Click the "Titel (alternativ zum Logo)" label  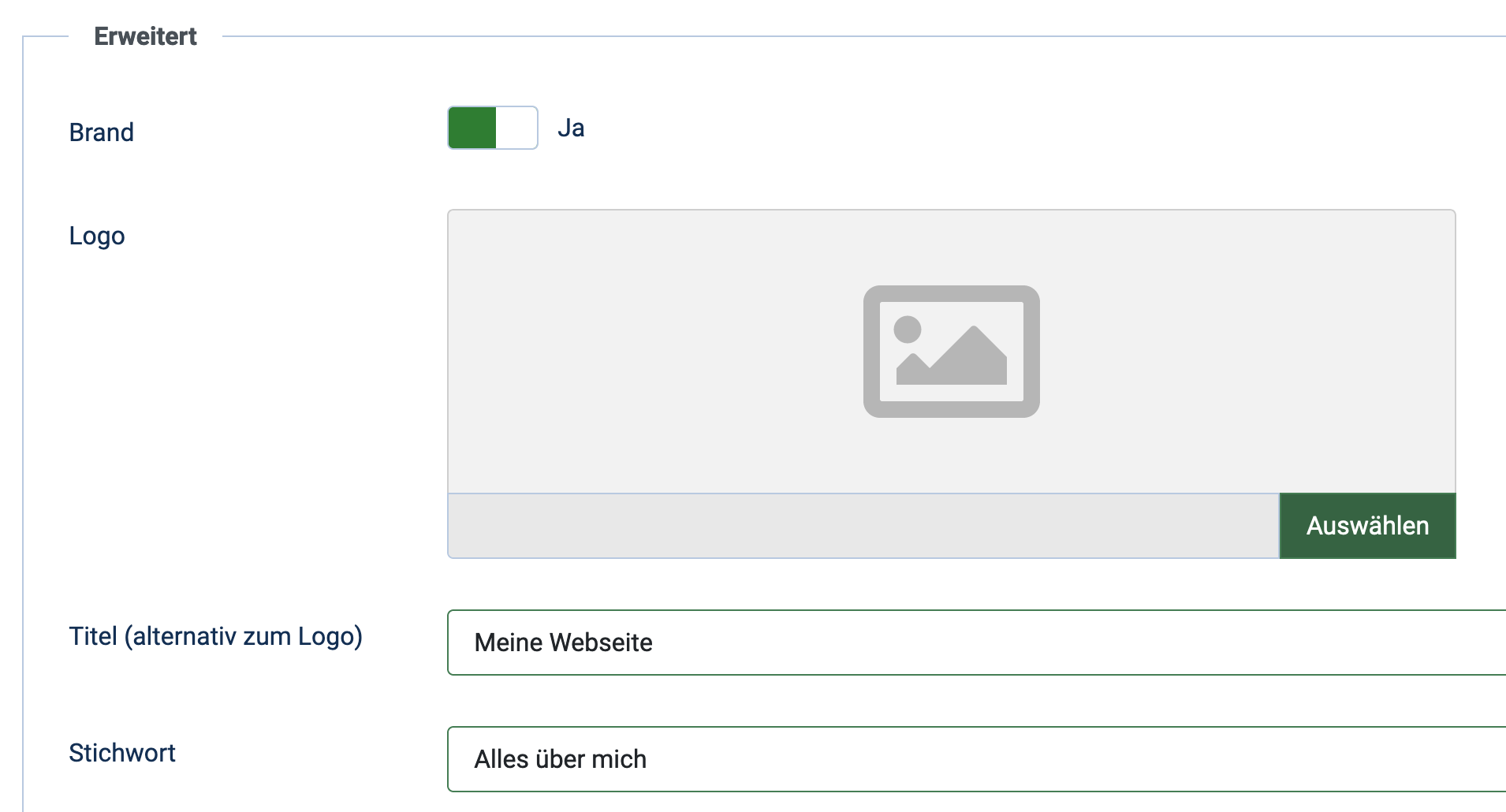215,636
